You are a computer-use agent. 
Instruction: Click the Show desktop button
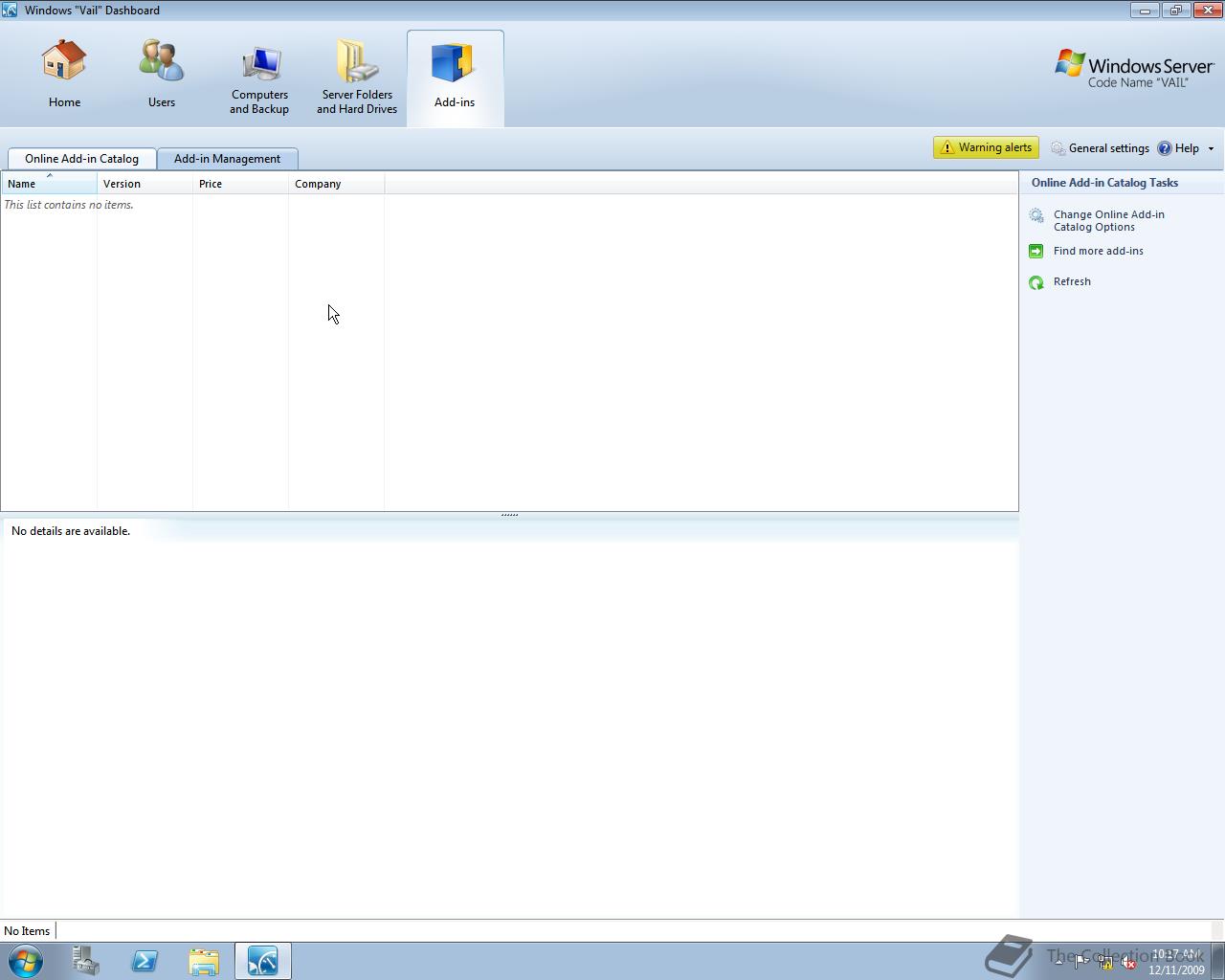[1218, 961]
